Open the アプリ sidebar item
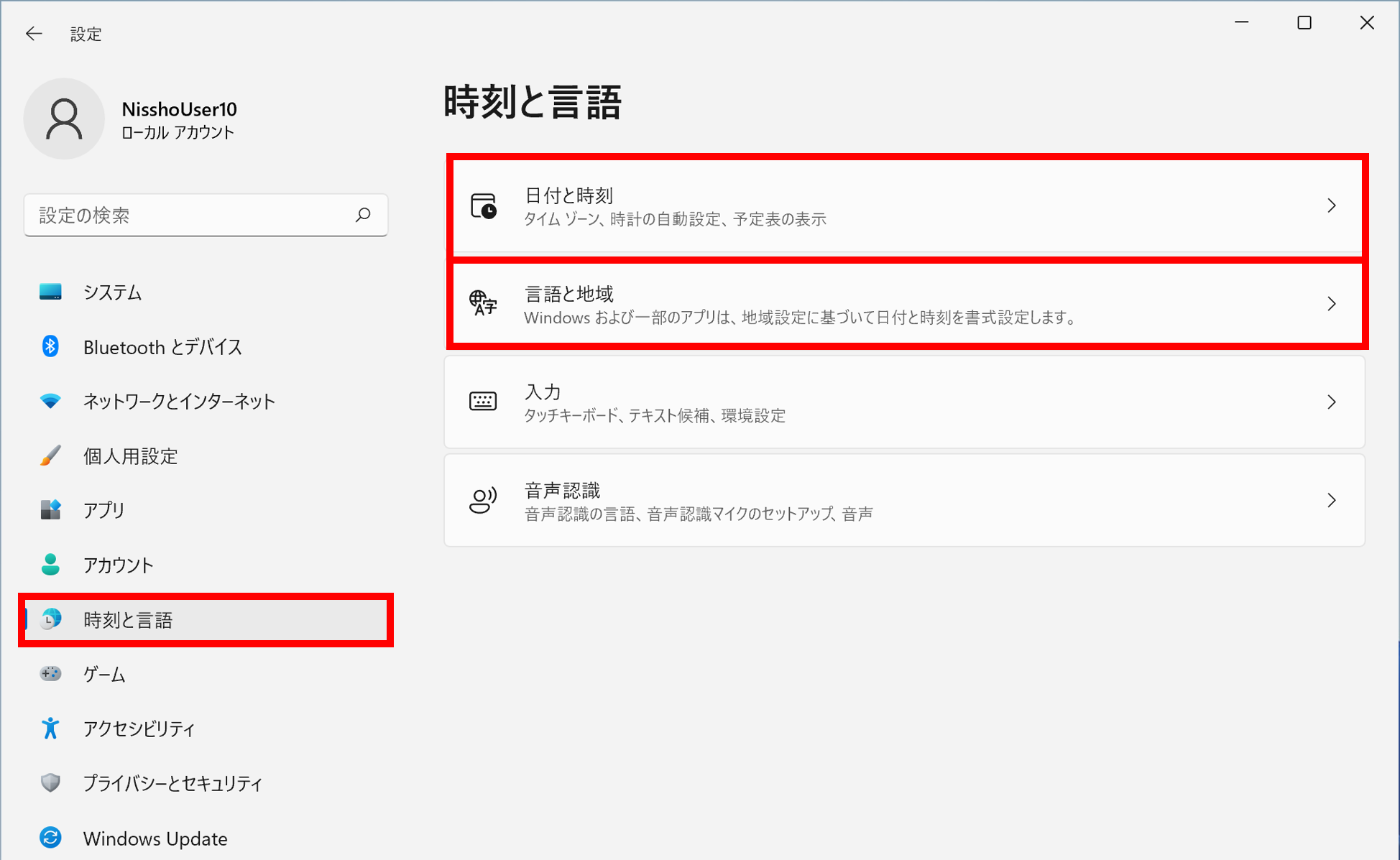1400x860 pixels. [x=104, y=510]
